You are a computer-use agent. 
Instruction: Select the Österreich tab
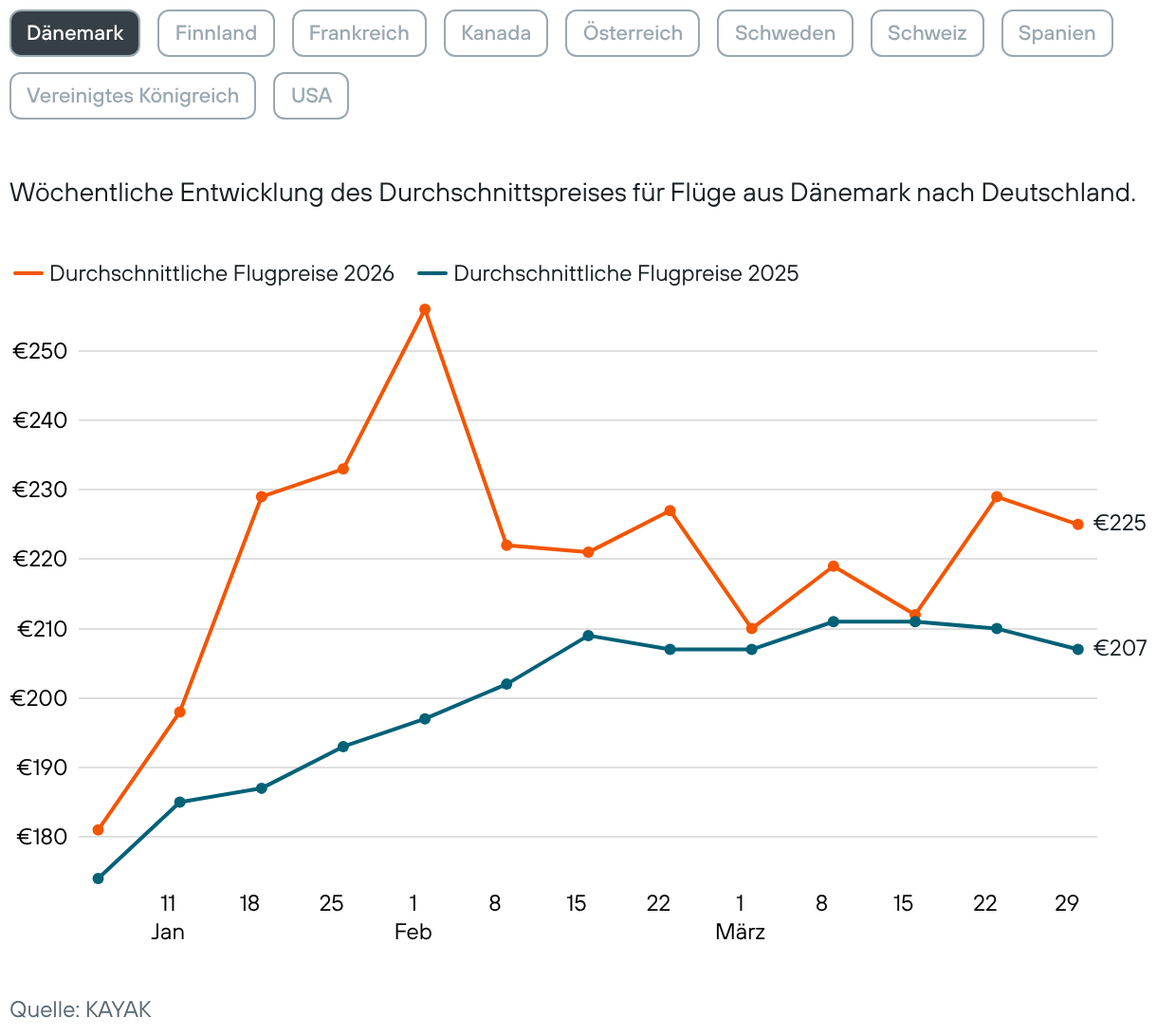click(x=633, y=33)
